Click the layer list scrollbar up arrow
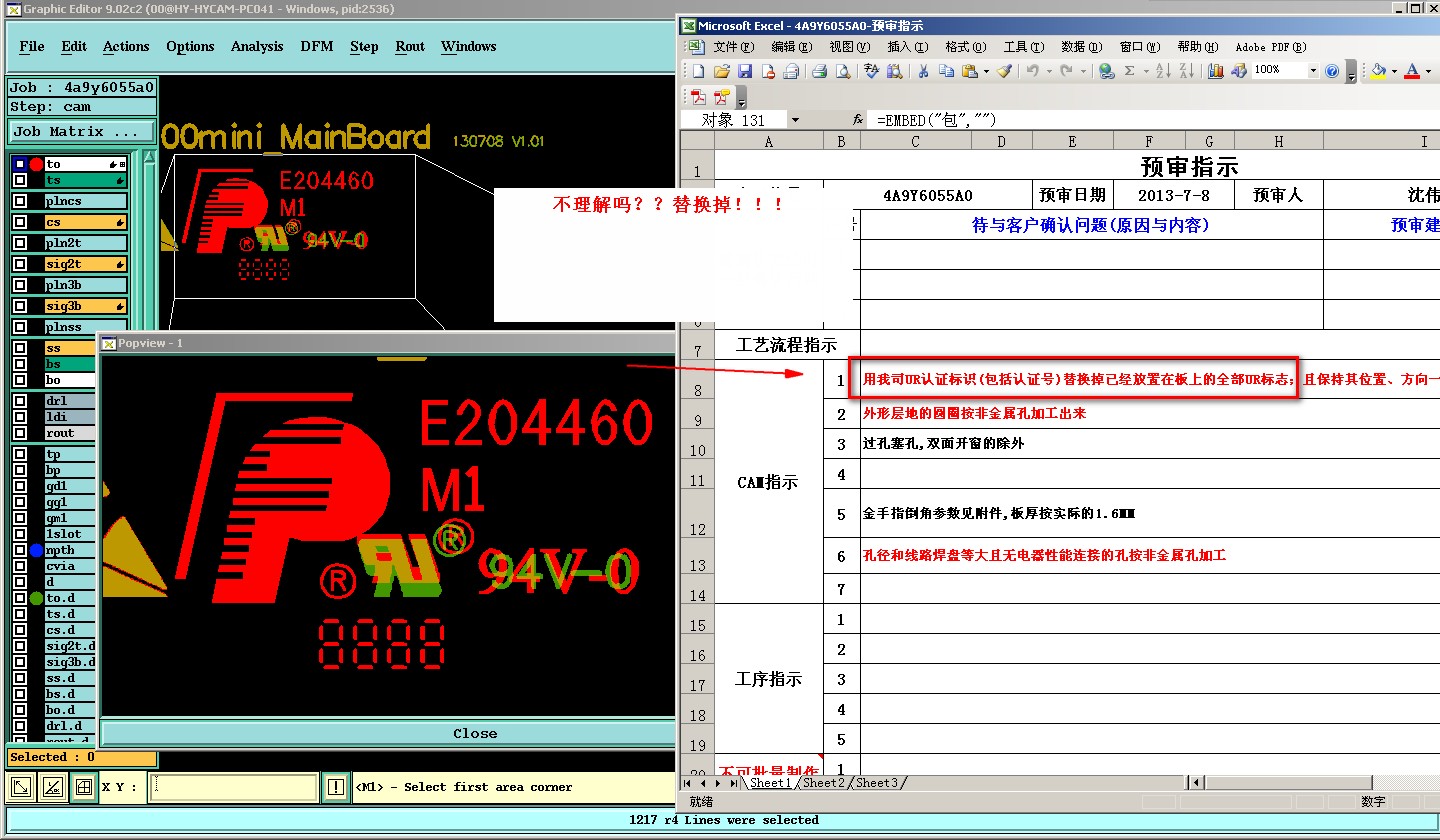The height and width of the screenshot is (840, 1440). tap(150, 159)
